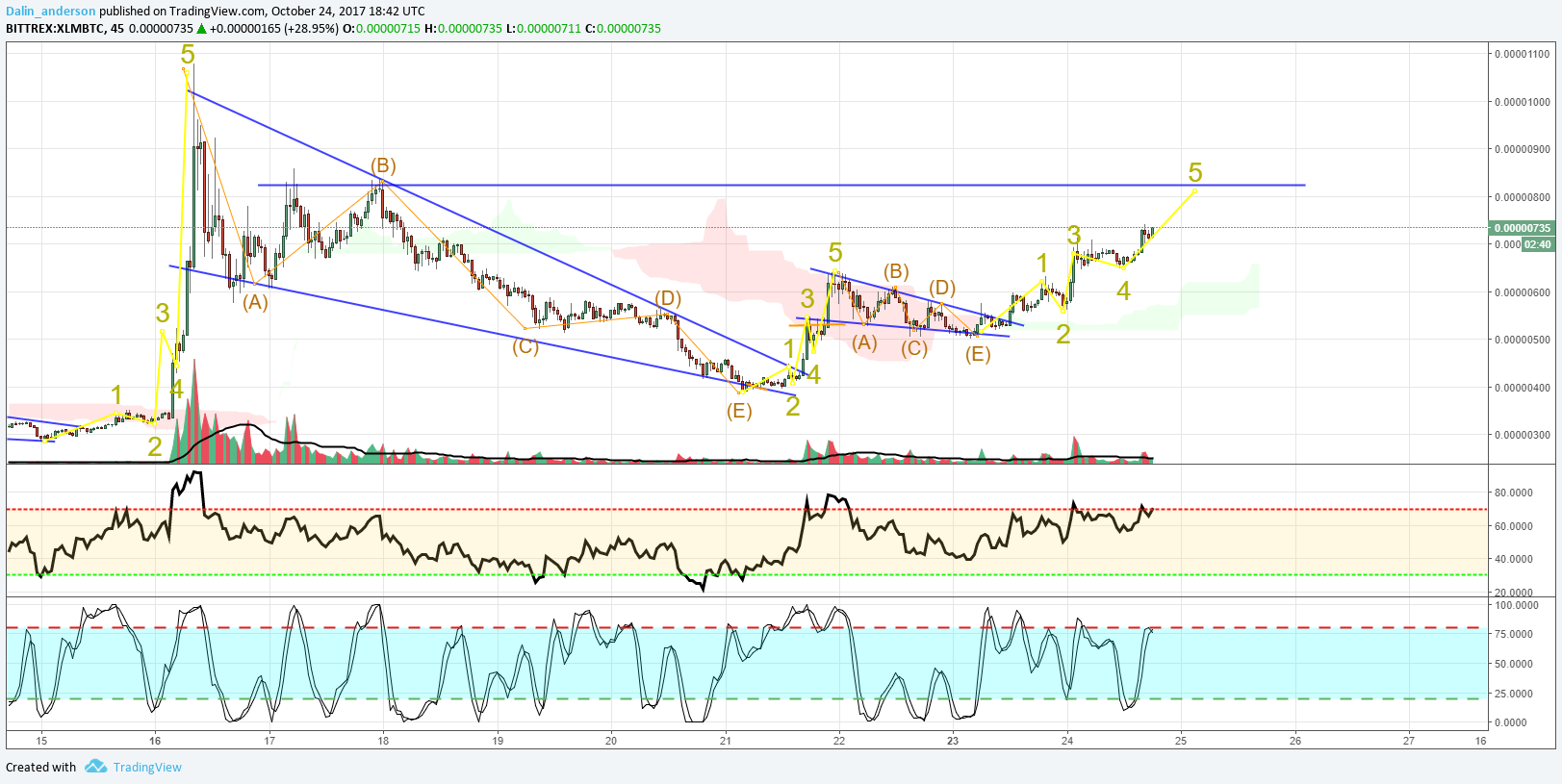
Task: Click the 60.0000 RSI scale label
Action: point(1513,526)
